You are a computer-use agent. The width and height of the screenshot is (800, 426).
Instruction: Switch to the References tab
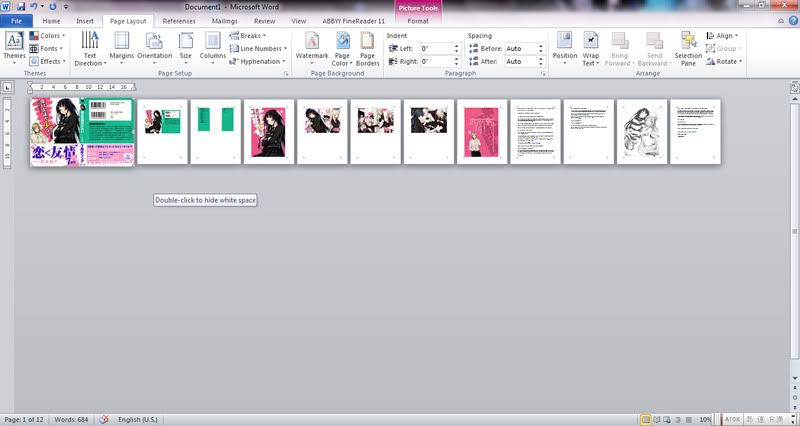point(179,21)
